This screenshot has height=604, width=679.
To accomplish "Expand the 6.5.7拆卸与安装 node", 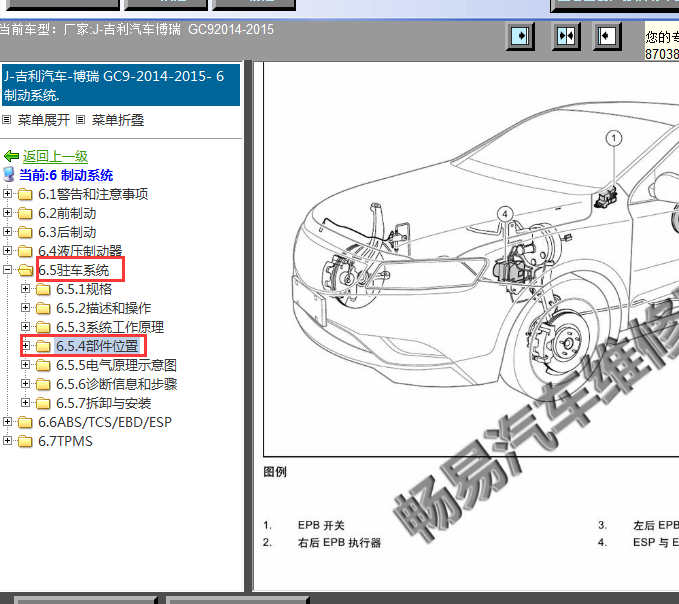I will point(26,403).
